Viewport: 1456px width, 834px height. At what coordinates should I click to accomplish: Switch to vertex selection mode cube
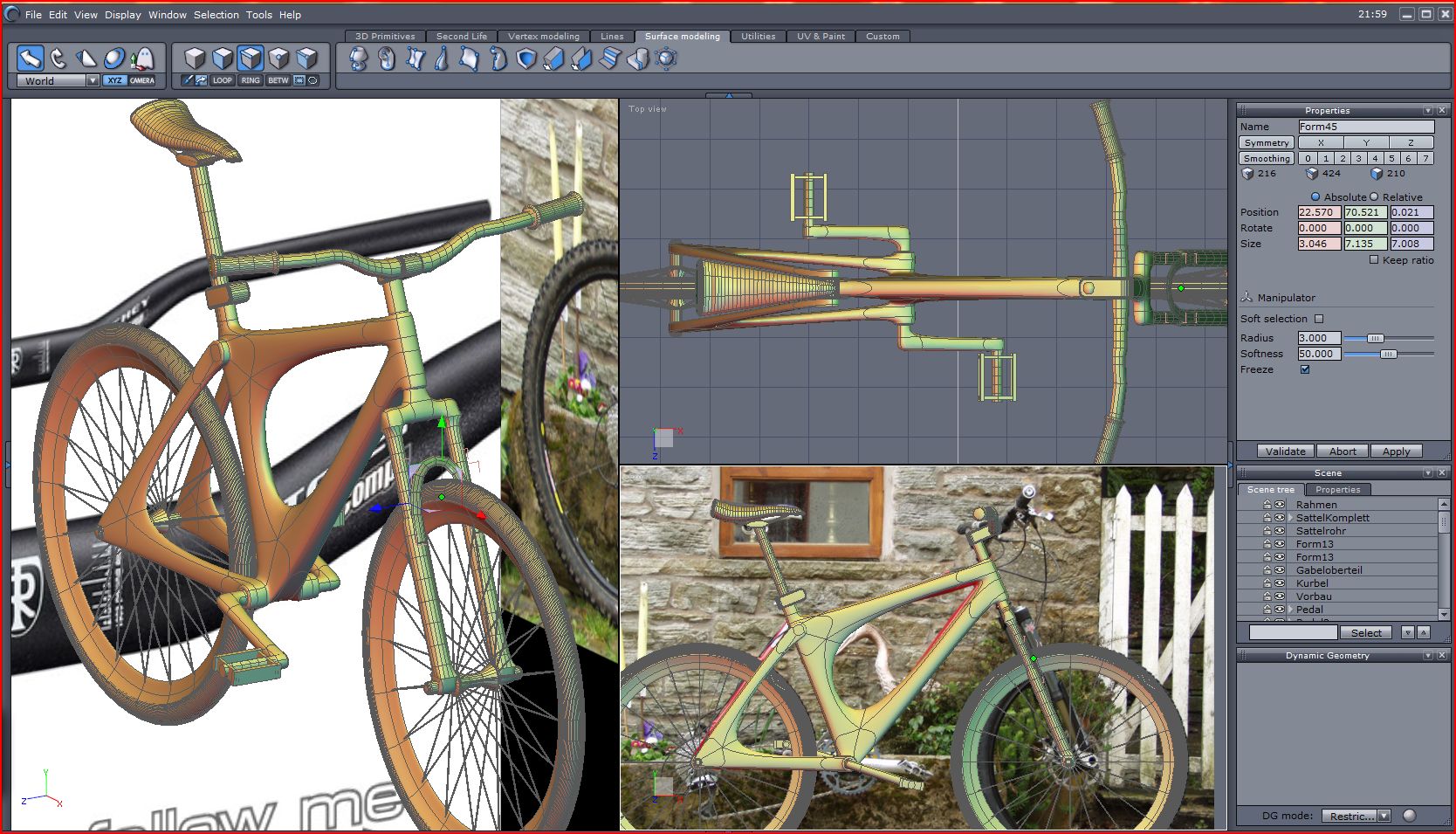278,59
